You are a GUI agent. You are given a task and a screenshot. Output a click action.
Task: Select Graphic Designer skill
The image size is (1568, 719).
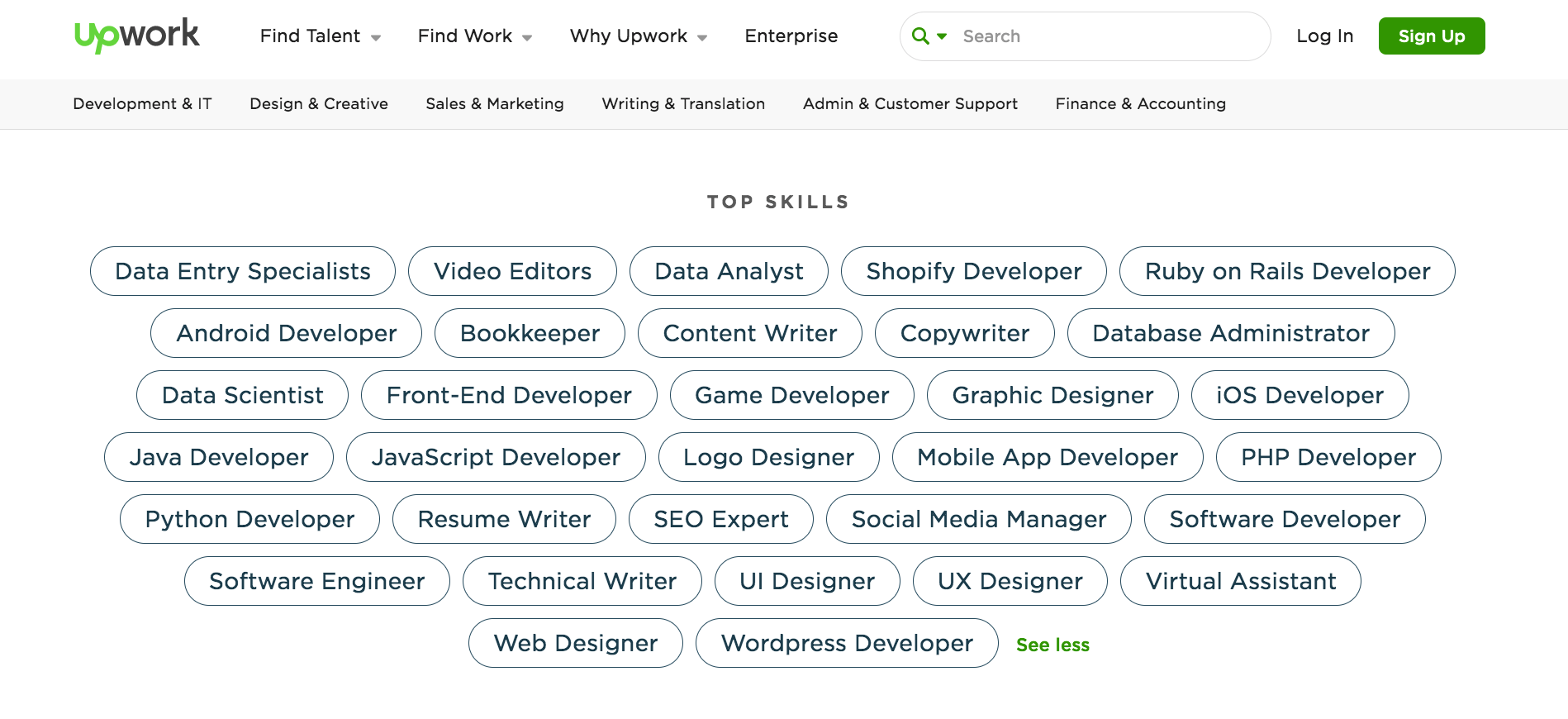1052,395
